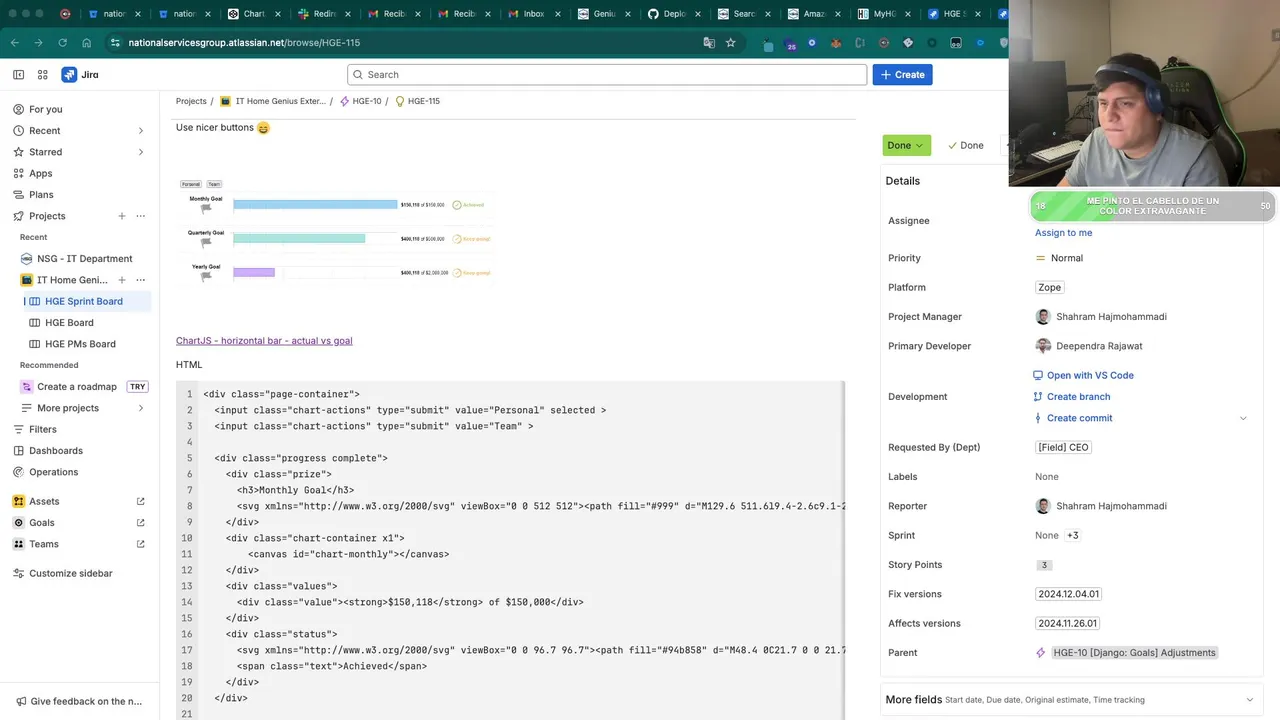
Task: Click the Zope platform tag
Action: [x=1049, y=288]
